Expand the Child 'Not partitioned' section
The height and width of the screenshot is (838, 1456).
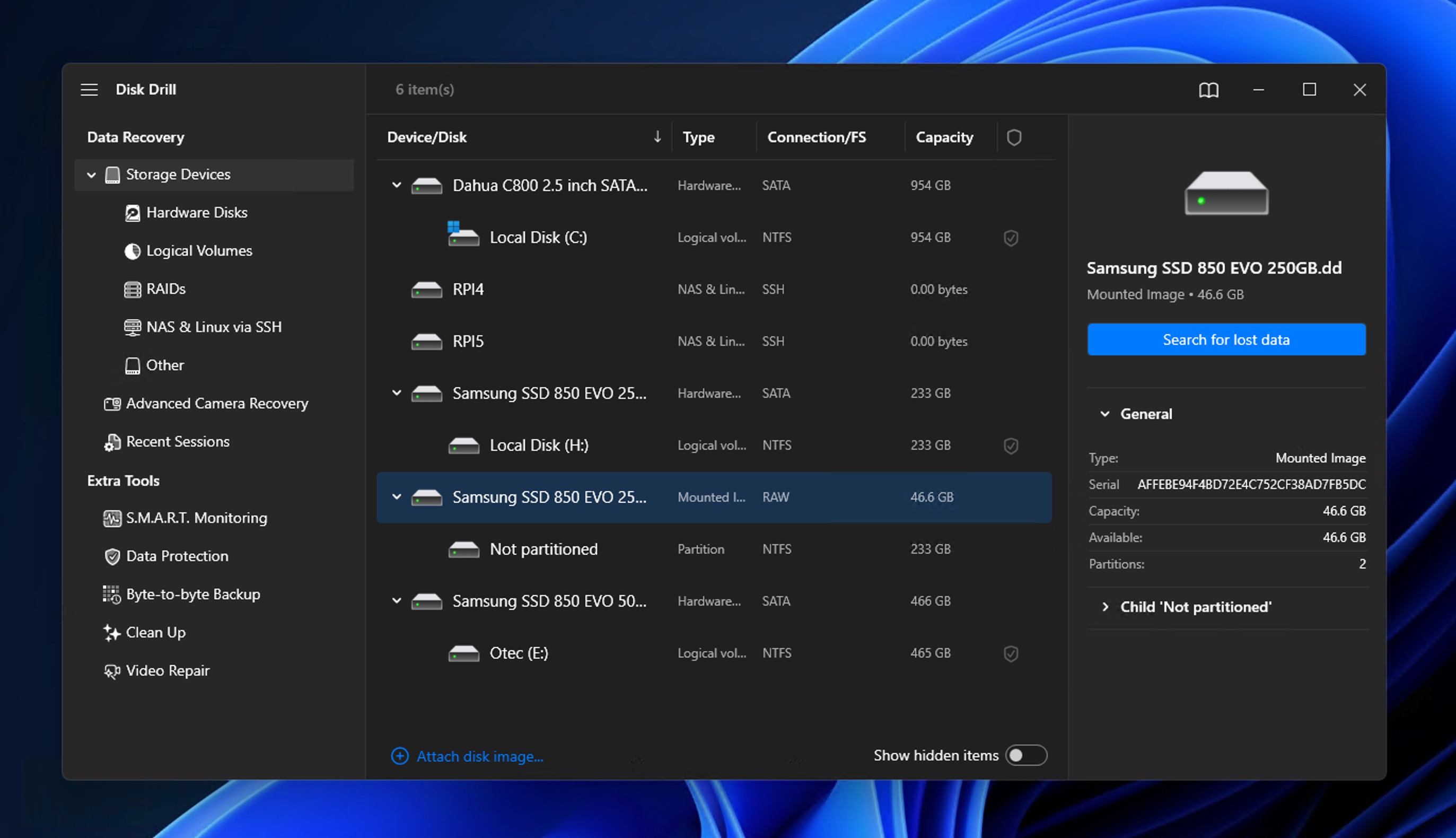pyautogui.click(x=1104, y=607)
